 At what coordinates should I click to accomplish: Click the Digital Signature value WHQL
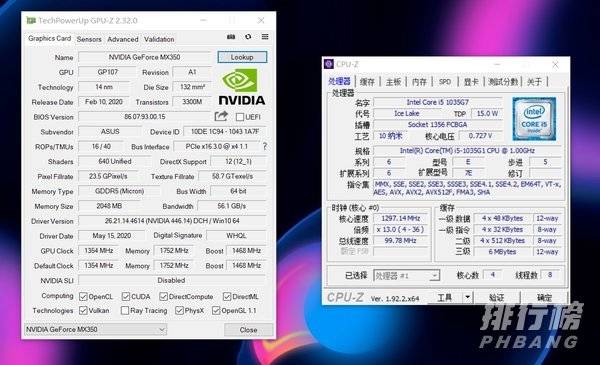236,236
